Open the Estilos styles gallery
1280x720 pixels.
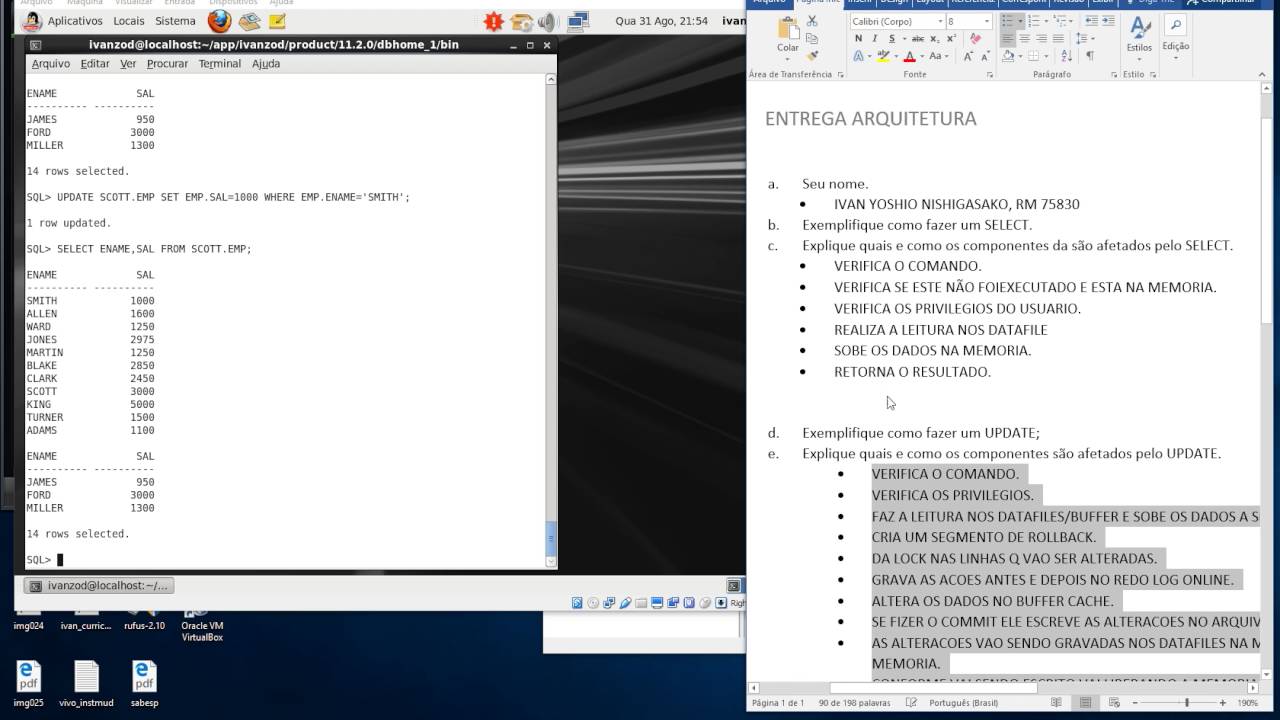point(1139,40)
